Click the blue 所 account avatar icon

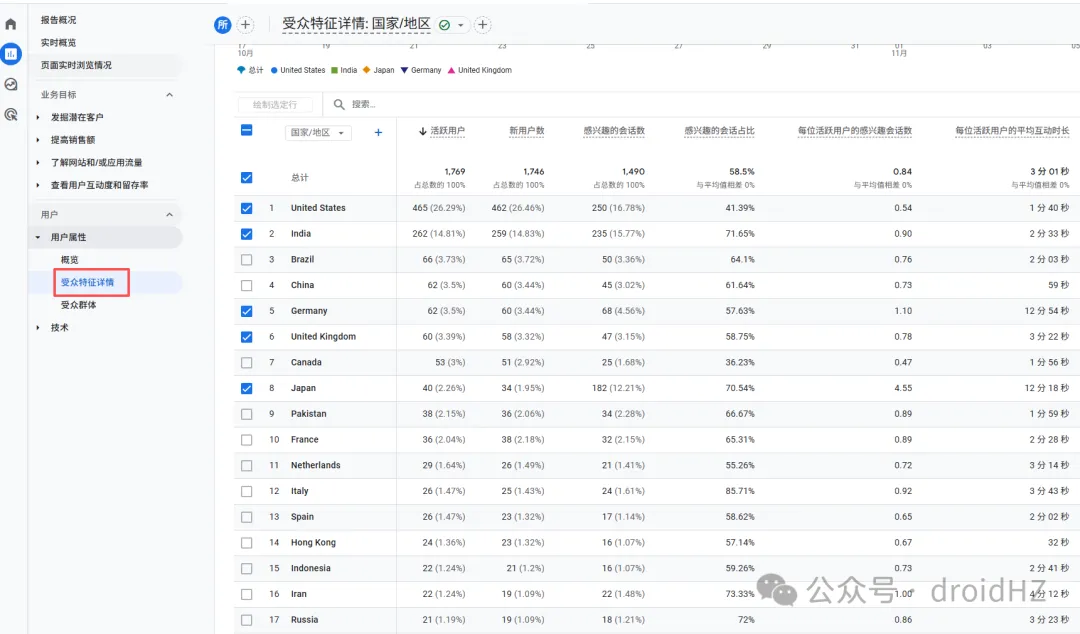222,24
